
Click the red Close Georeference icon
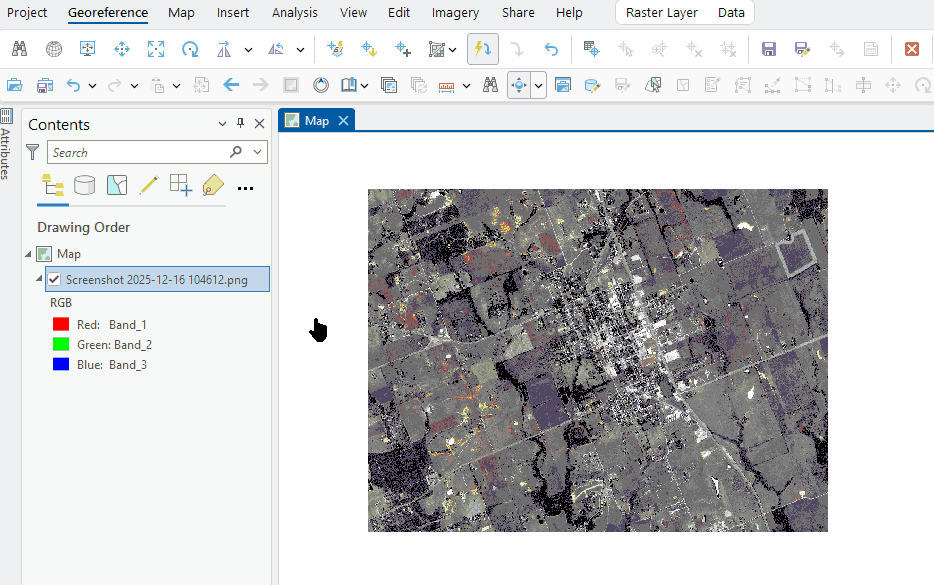click(911, 49)
